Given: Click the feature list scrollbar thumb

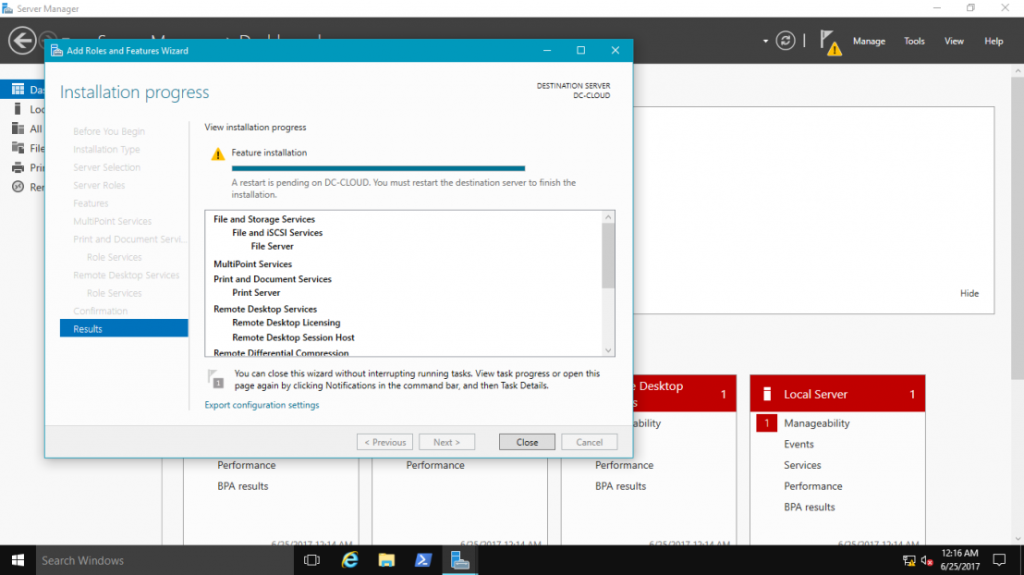Looking at the screenshot, I should [608, 255].
